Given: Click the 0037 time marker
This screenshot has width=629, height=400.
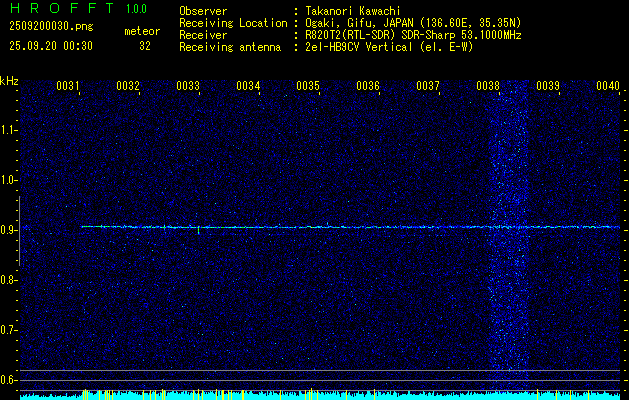Looking at the screenshot, I should tap(428, 86).
